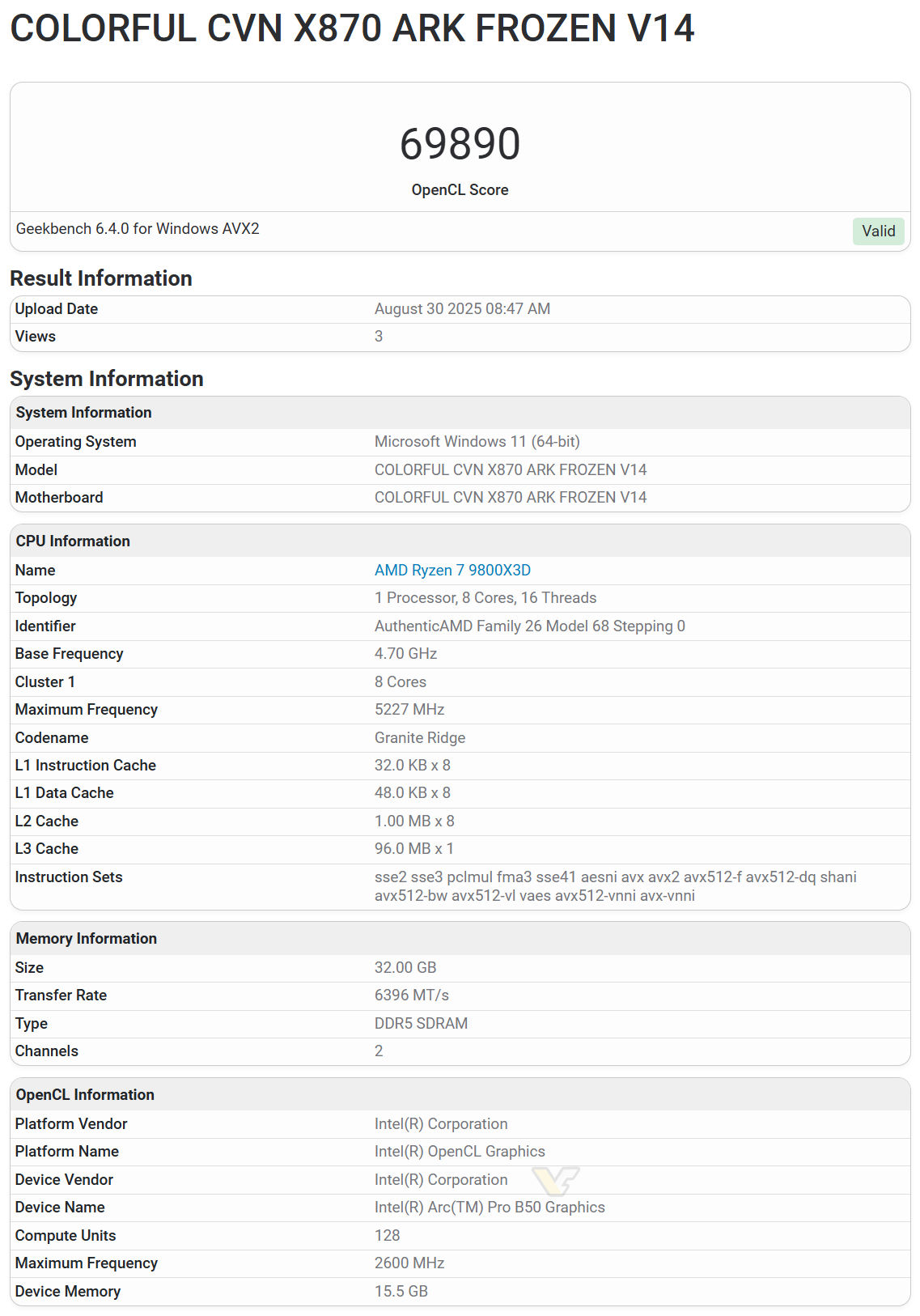
Task: Click the Device Memory value 15.5 GB
Action: [x=401, y=1292]
